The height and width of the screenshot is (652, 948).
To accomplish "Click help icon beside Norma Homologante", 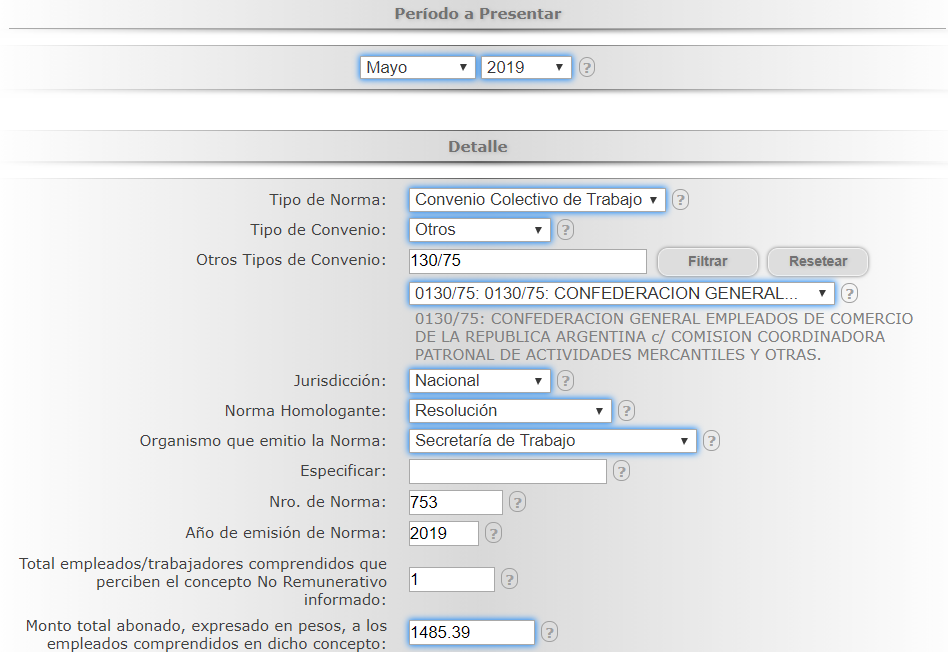I will tap(626, 411).
